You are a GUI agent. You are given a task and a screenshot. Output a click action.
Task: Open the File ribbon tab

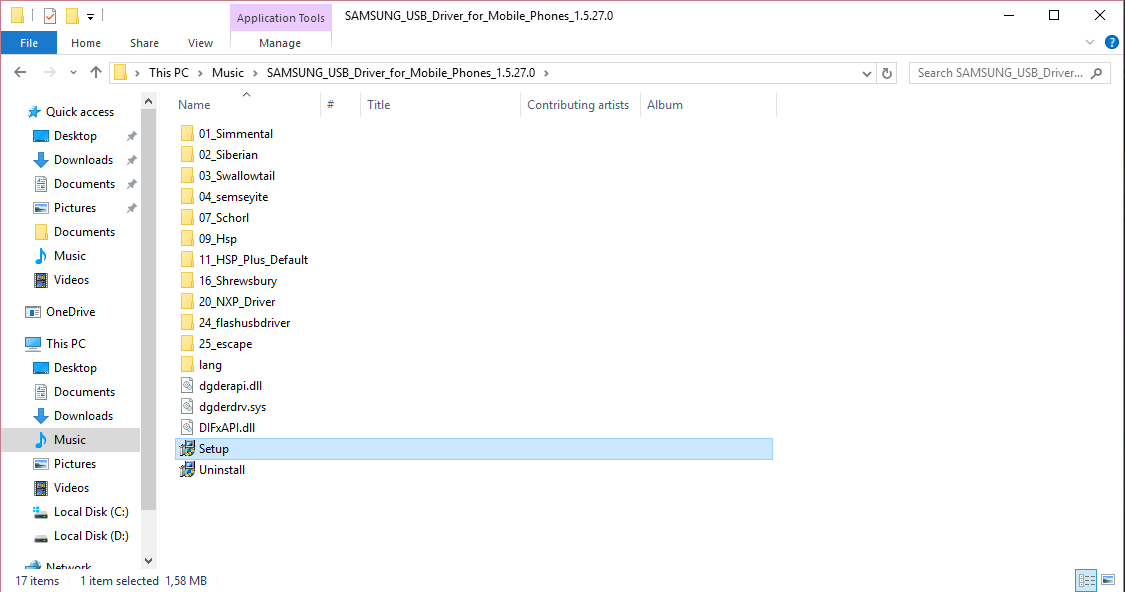[x=29, y=43]
